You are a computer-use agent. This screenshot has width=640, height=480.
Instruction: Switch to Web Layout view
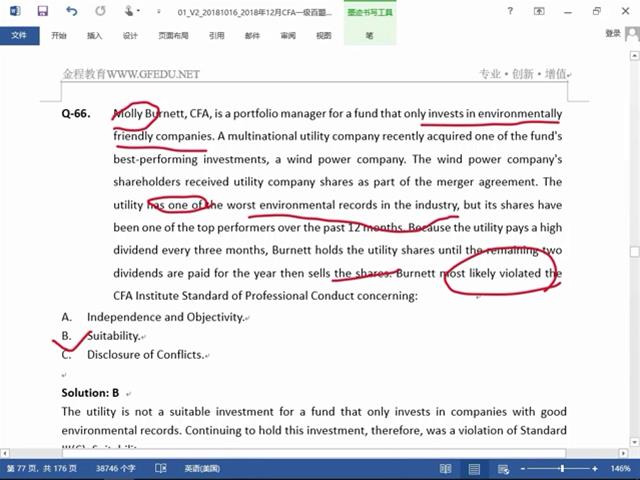tap(503, 469)
